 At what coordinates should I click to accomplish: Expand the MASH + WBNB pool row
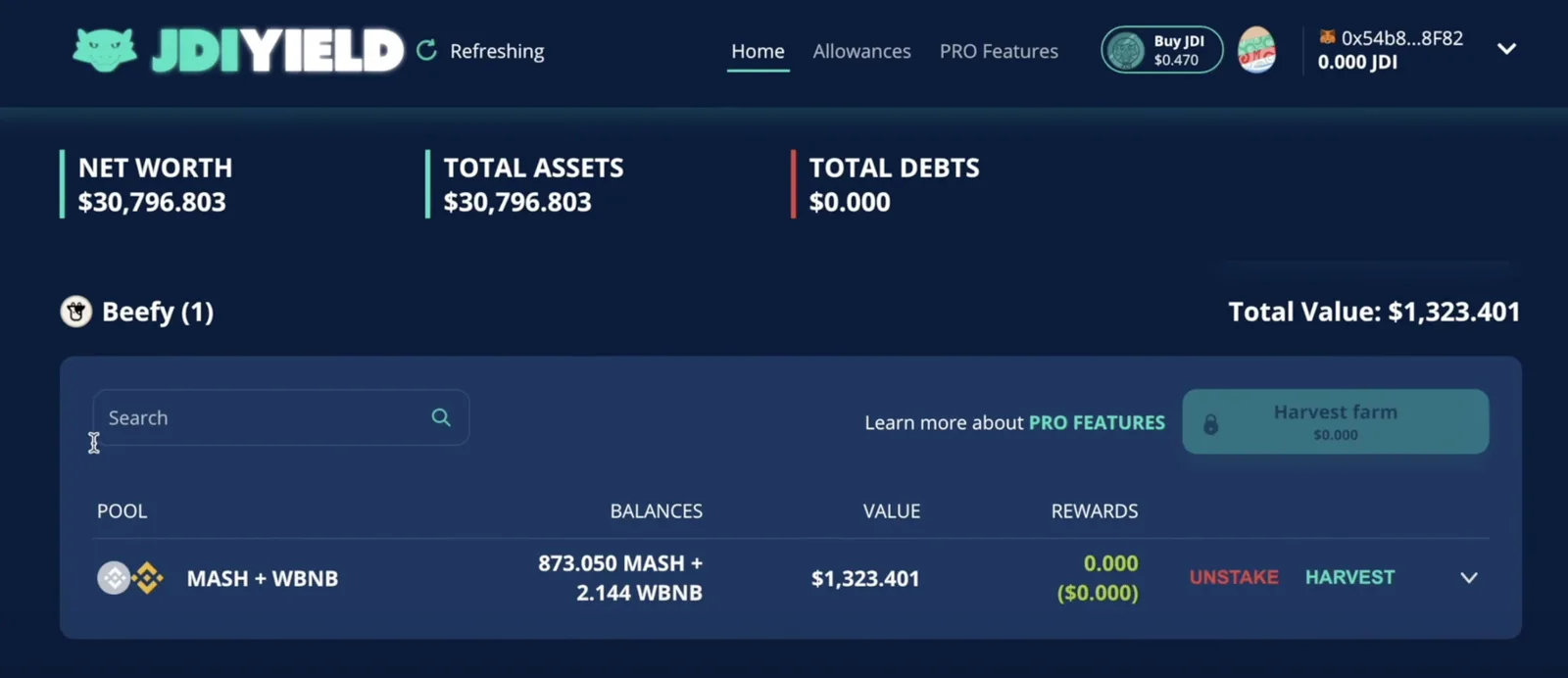(x=1469, y=578)
